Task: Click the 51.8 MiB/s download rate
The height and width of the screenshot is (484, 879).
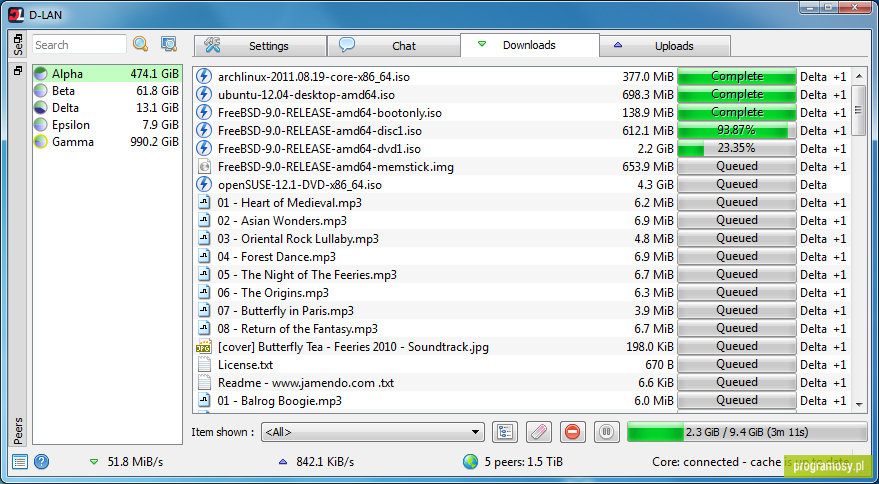Action: pos(135,462)
